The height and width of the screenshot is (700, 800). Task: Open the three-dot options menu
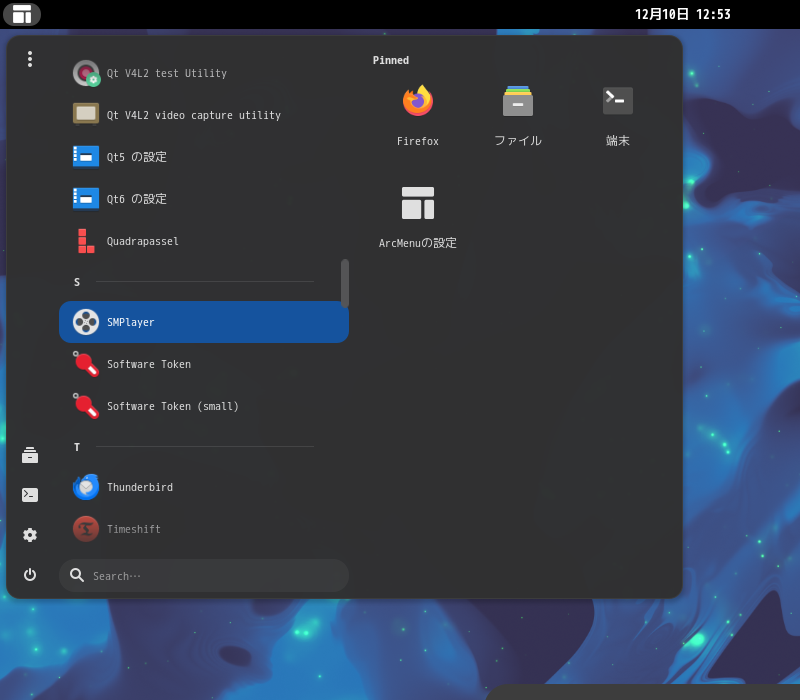(29, 59)
